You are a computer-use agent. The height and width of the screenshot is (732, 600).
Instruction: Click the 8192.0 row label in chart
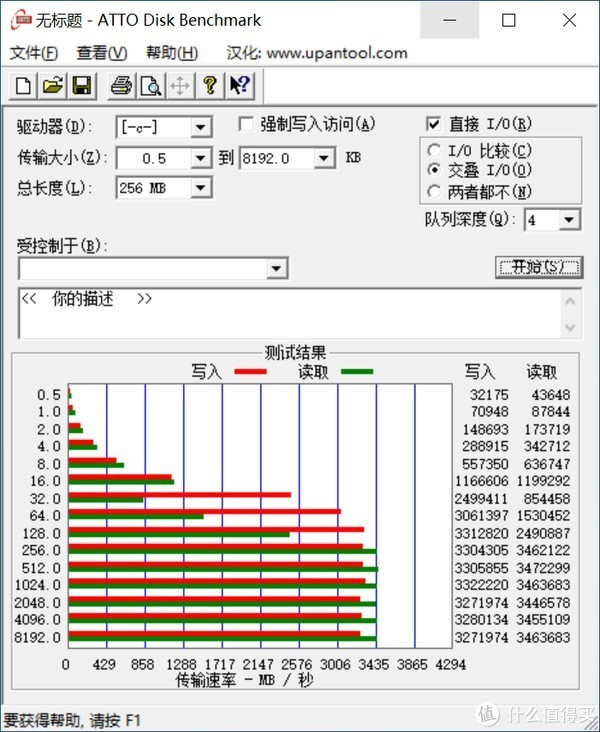pyautogui.click(x=38, y=637)
